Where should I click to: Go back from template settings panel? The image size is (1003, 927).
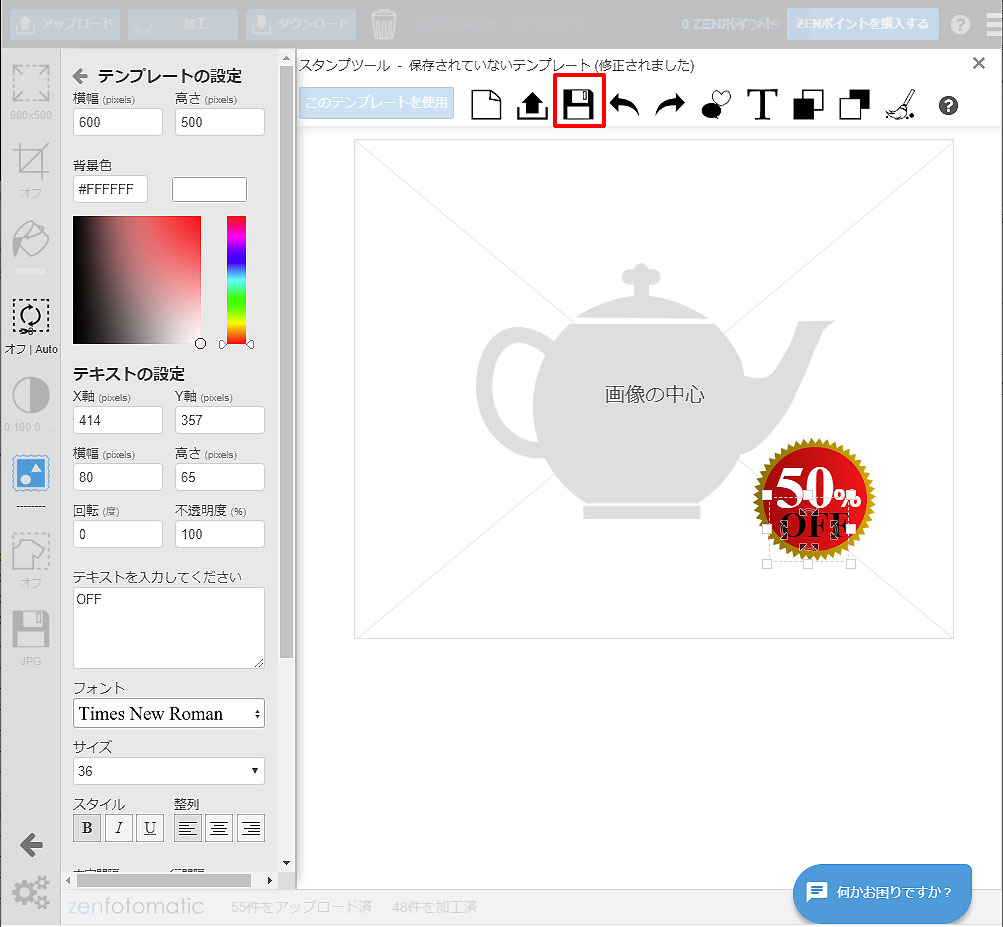click(81, 76)
